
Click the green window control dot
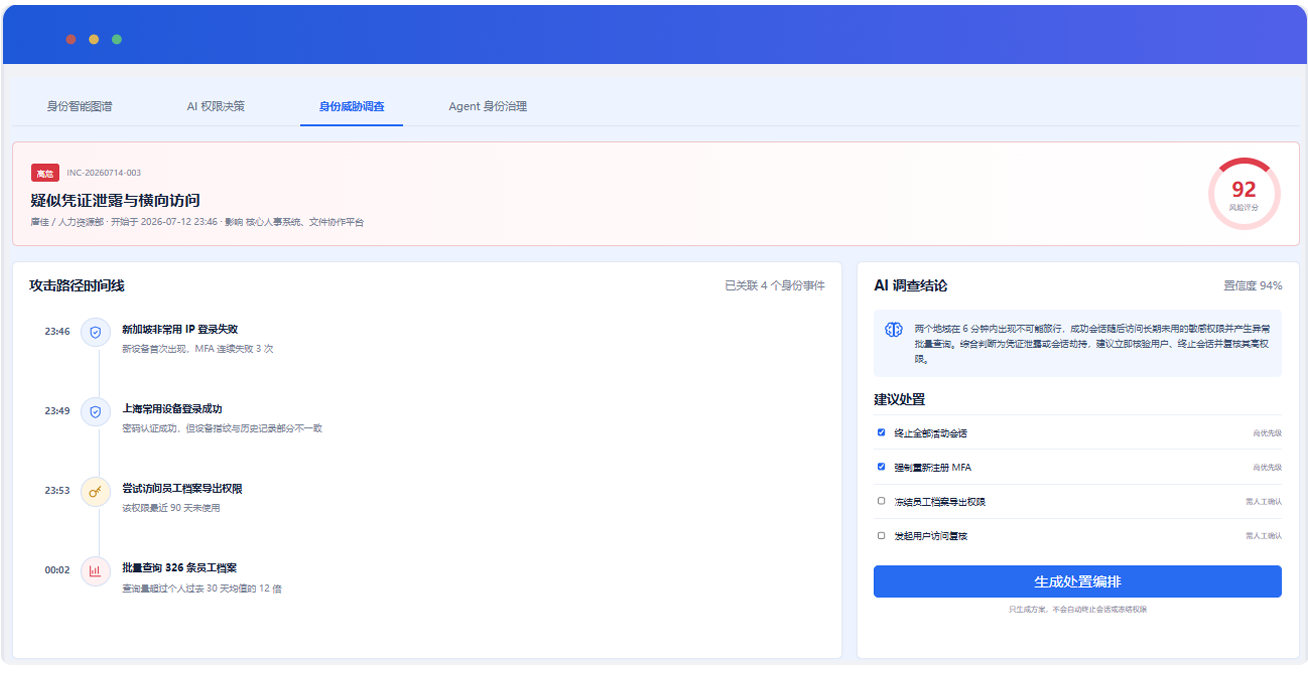pos(117,39)
